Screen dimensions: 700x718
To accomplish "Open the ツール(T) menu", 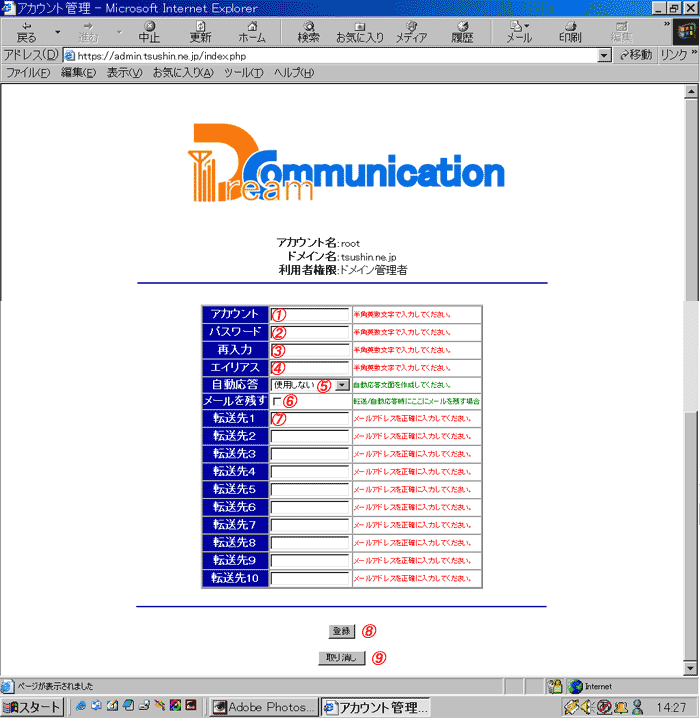I will pos(243,73).
